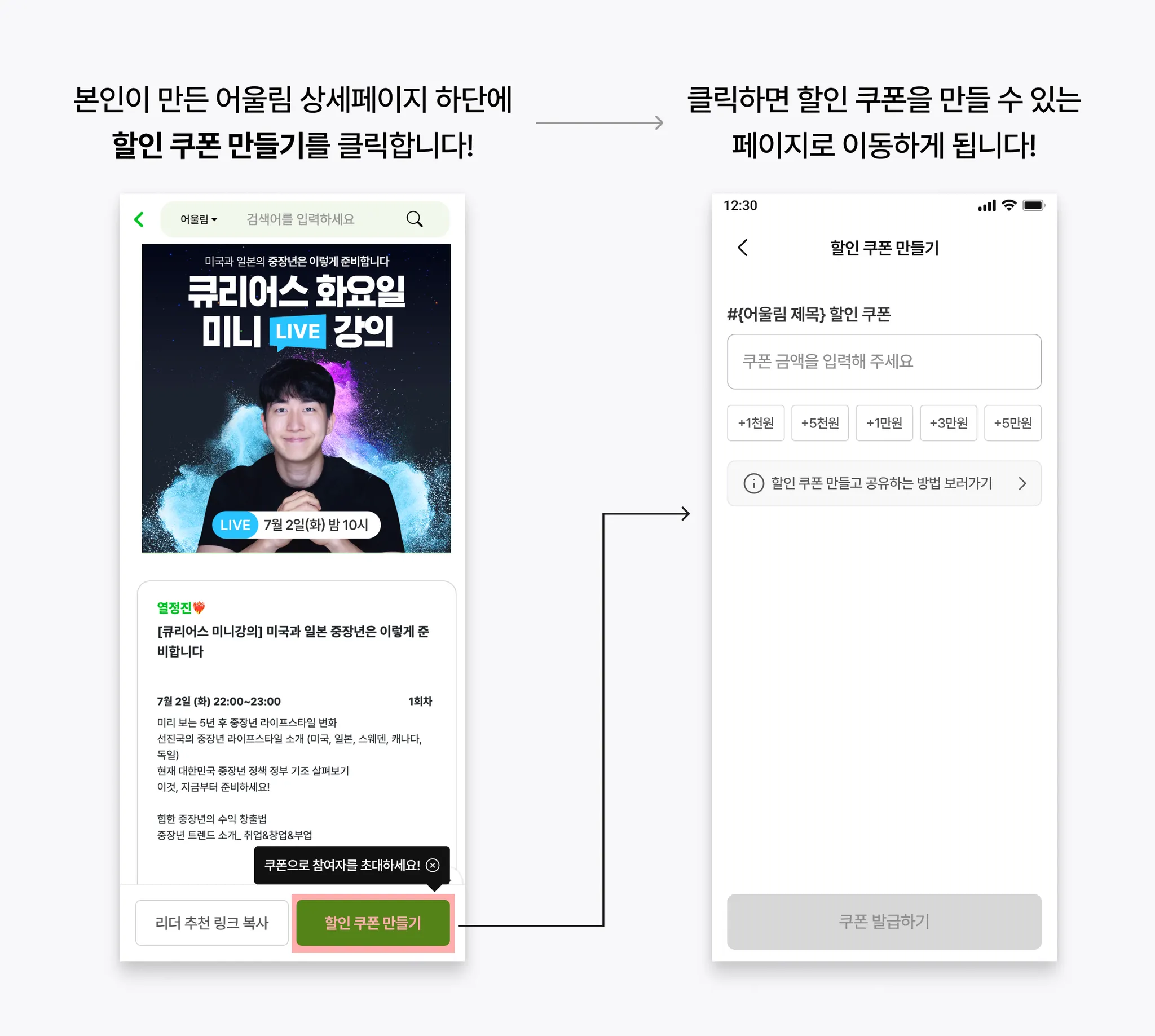Screen dimensions: 1155x1036
Task: Open the 어울림 category dropdown
Action: click(198, 219)
